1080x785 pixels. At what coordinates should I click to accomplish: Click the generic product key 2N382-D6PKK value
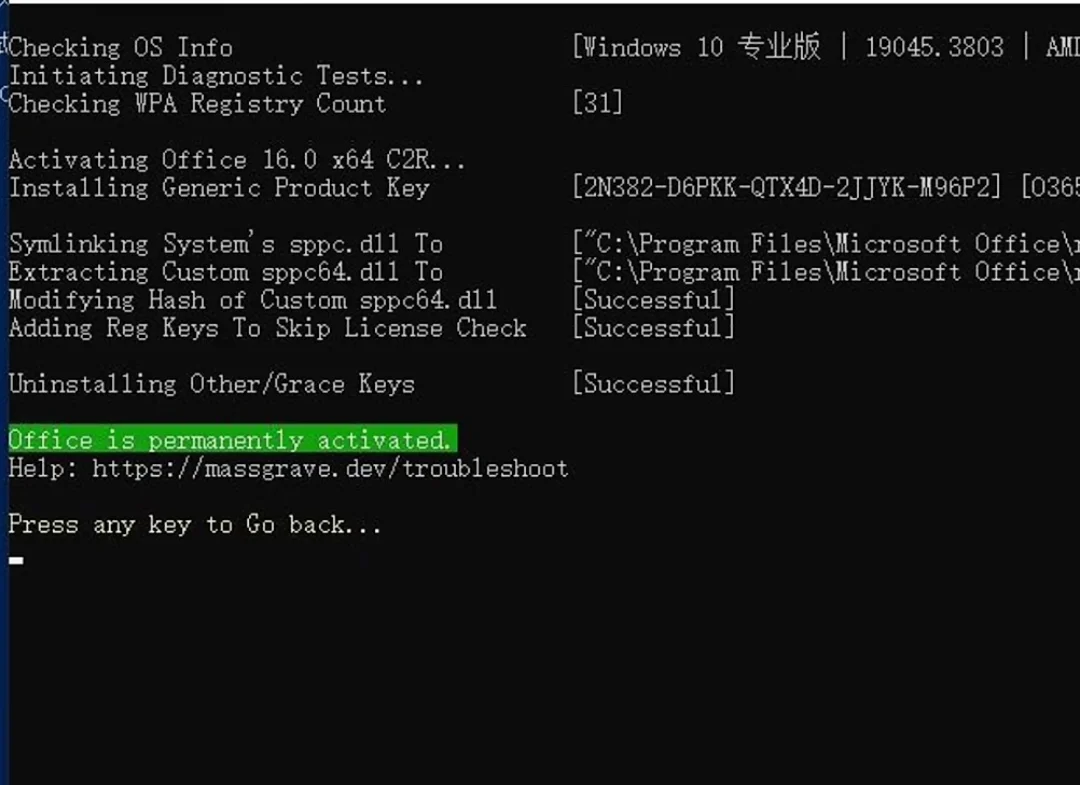(x=787, y=188)
